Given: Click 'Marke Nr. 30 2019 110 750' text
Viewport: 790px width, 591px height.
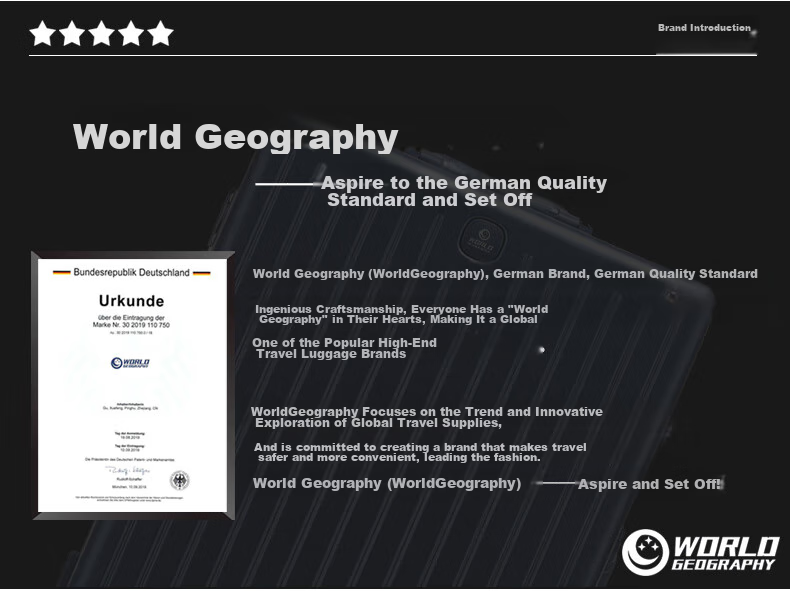Looking at the screenshot, I should pos(131,325).
